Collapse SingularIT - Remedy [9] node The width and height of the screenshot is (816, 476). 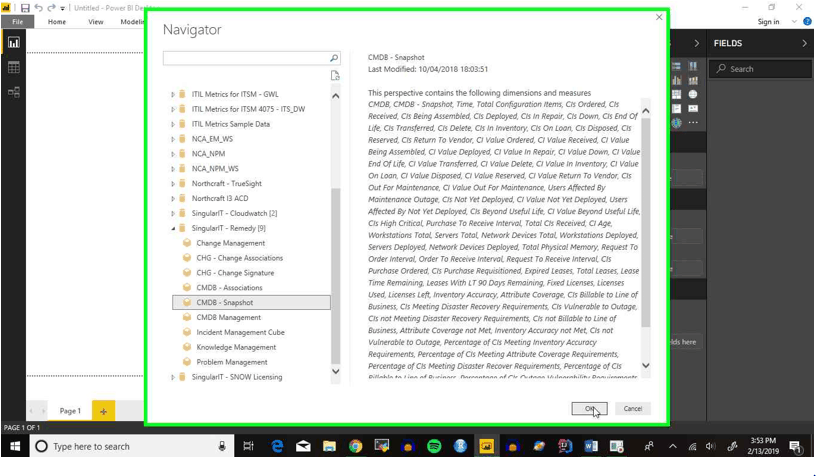click(173, 228)
